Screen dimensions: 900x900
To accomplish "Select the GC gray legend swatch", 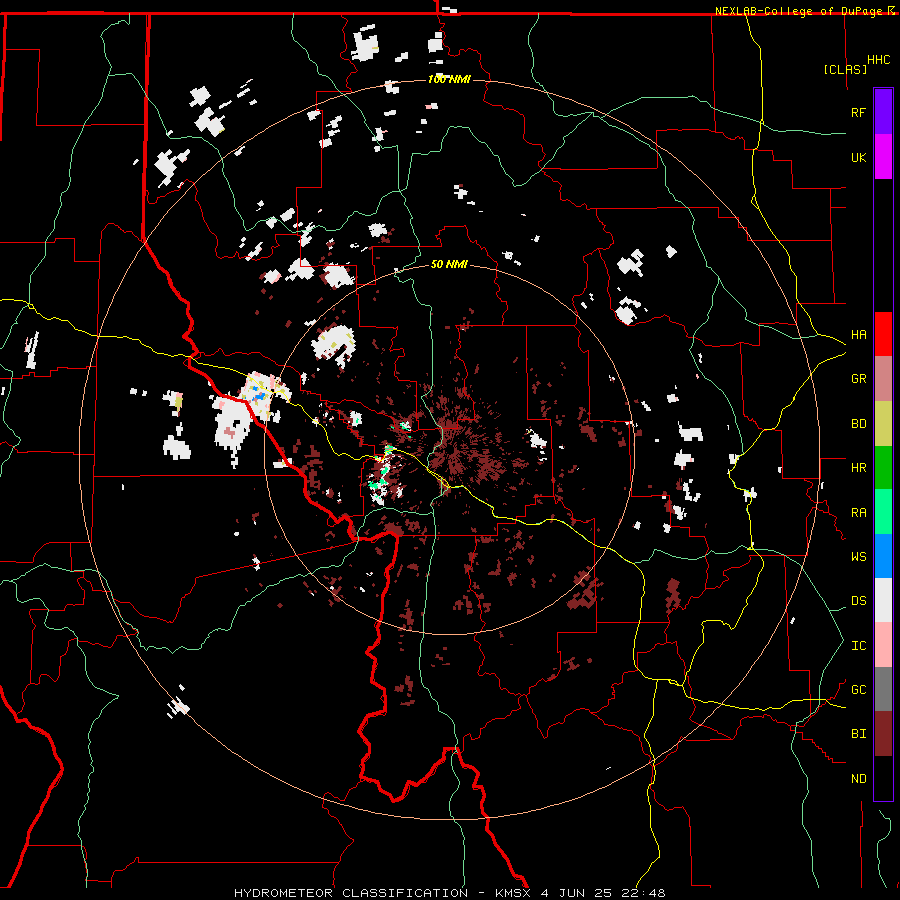I will click(883, 689).
